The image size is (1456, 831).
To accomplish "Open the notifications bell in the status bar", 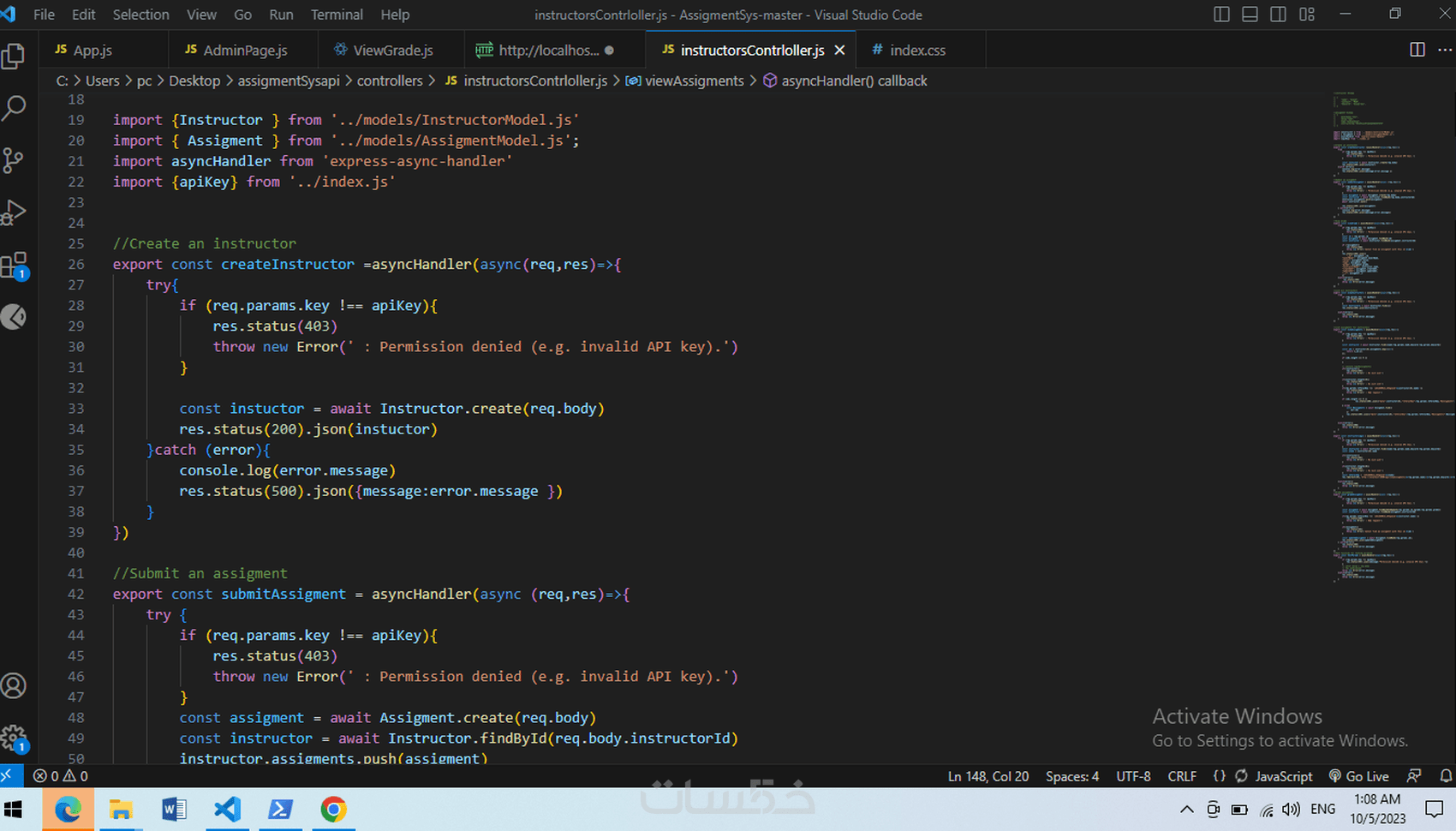I will pos(1447,775).
